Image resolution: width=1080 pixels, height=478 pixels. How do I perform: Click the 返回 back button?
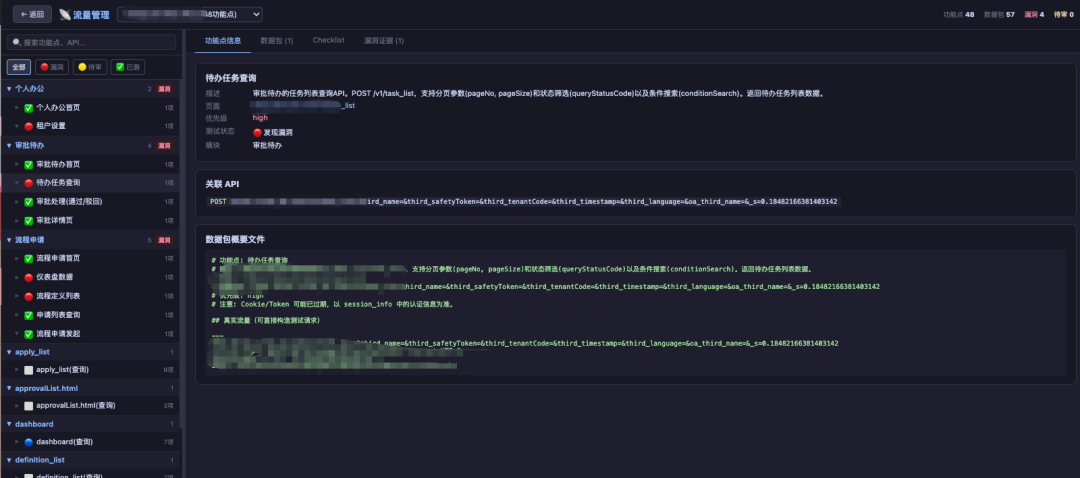(x=32, y=14)
